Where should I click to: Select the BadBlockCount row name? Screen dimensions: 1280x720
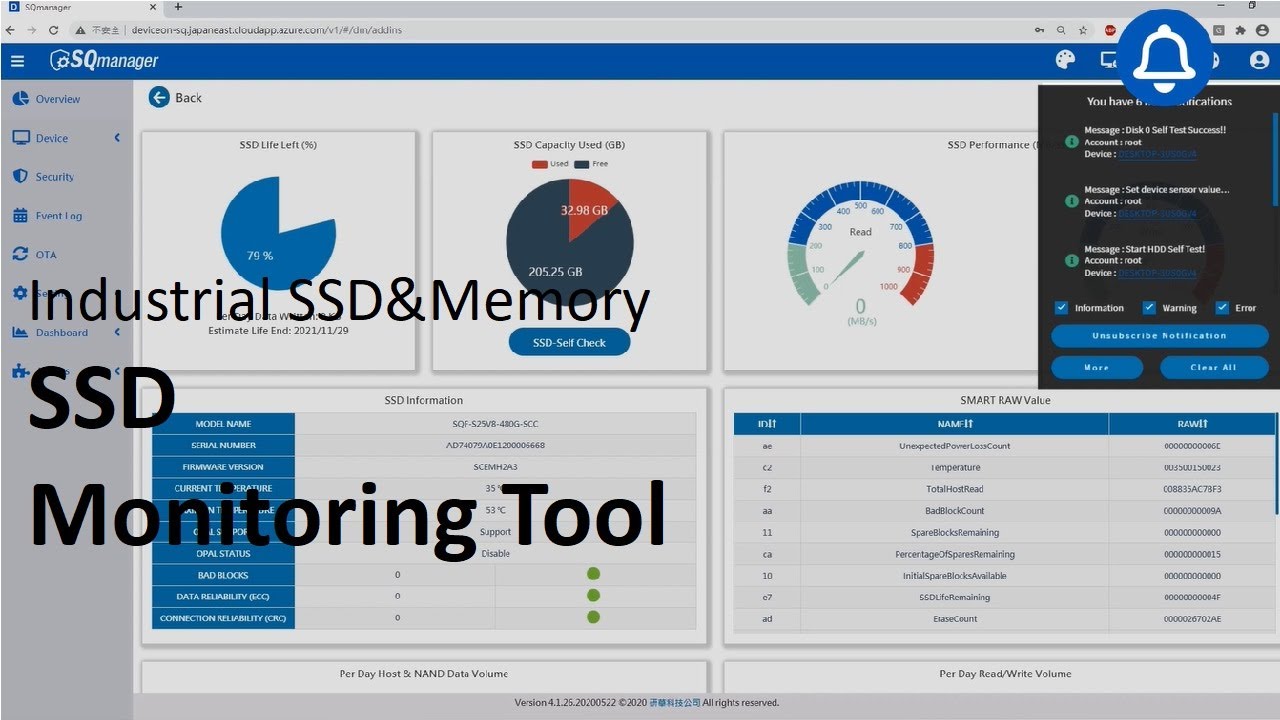(954, 511)
